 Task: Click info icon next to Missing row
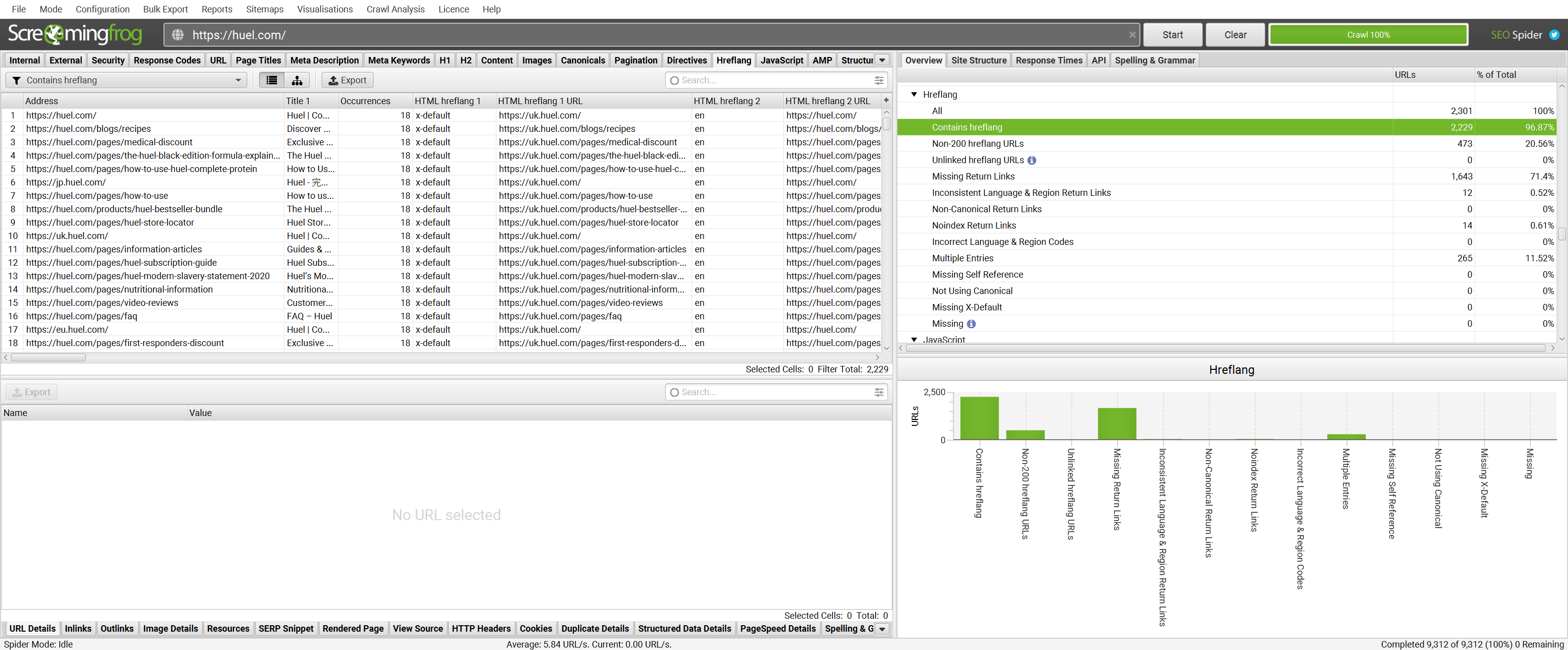(x=971, y=324)
